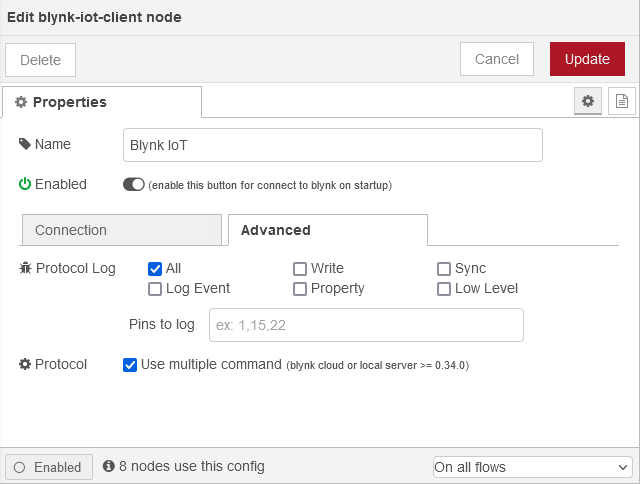Uncheck Use multiple command checkbox
This screenshot has height=484, width=640.
(x=130, y=365)
